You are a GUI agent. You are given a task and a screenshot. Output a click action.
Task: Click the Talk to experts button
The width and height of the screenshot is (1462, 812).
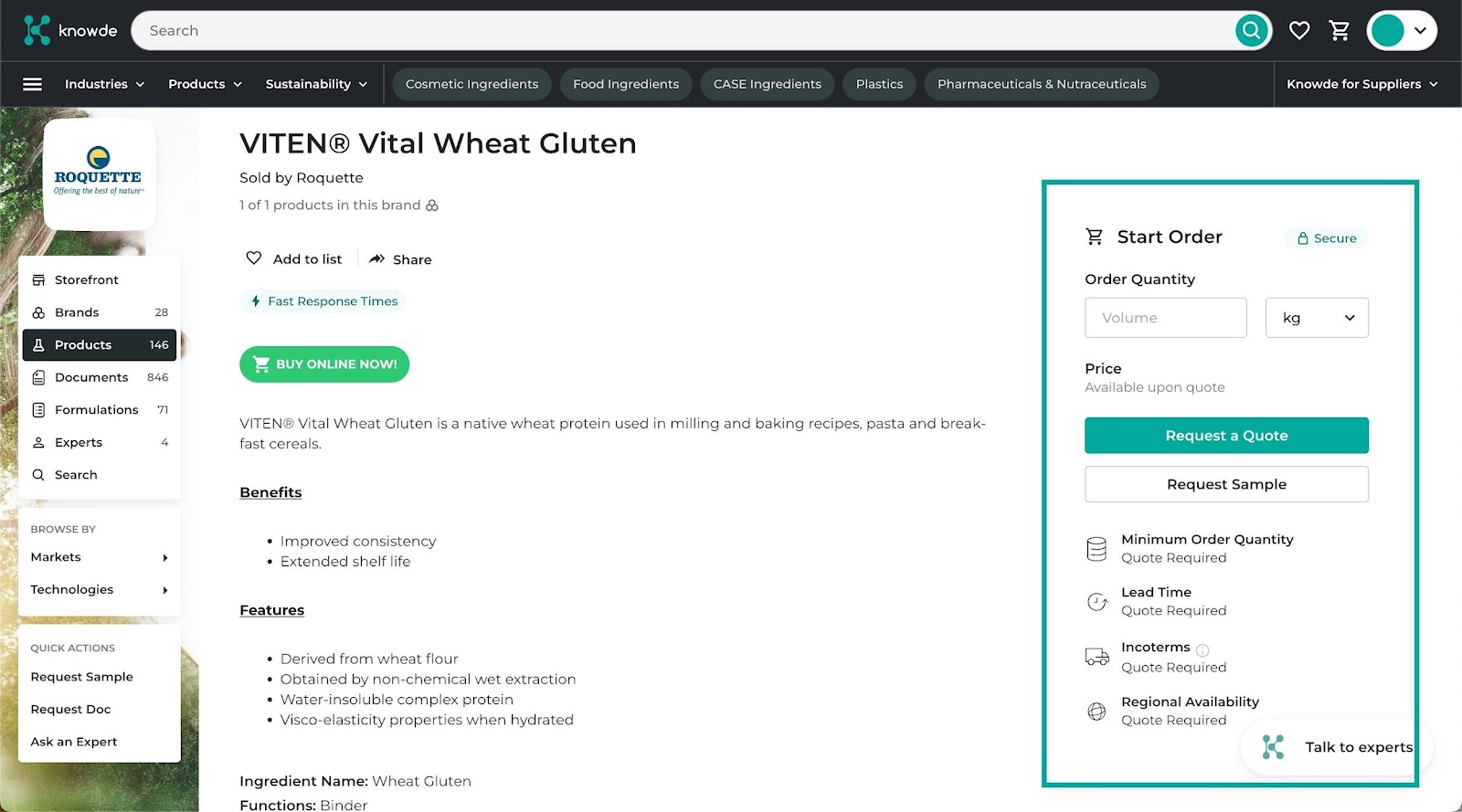(1337, 747)
